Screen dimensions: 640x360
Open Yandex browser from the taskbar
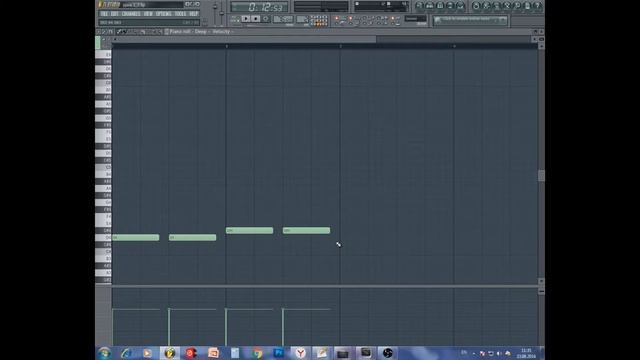tap(301, 353)
